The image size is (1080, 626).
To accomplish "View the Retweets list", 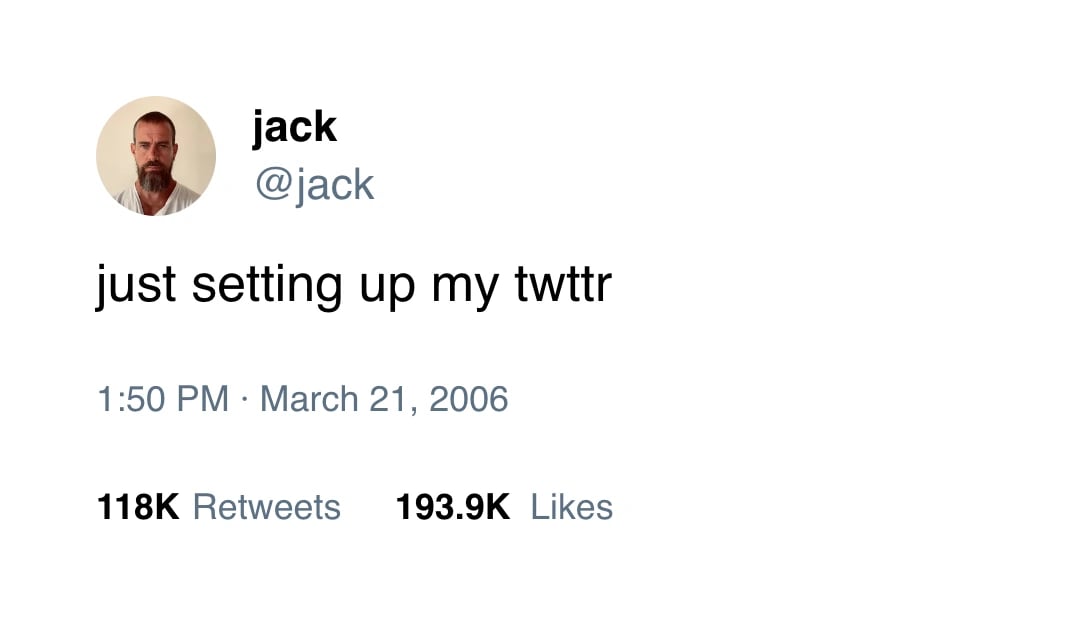I will coord(266,507).
